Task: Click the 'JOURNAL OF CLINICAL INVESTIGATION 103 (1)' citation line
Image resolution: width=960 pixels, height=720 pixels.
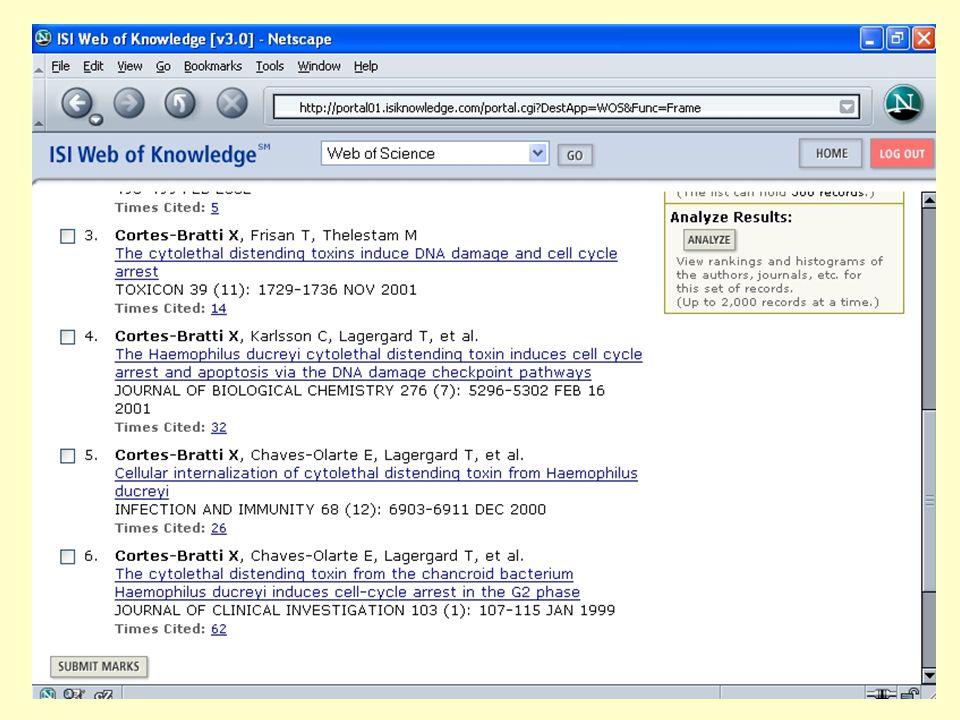Action: 365,610
